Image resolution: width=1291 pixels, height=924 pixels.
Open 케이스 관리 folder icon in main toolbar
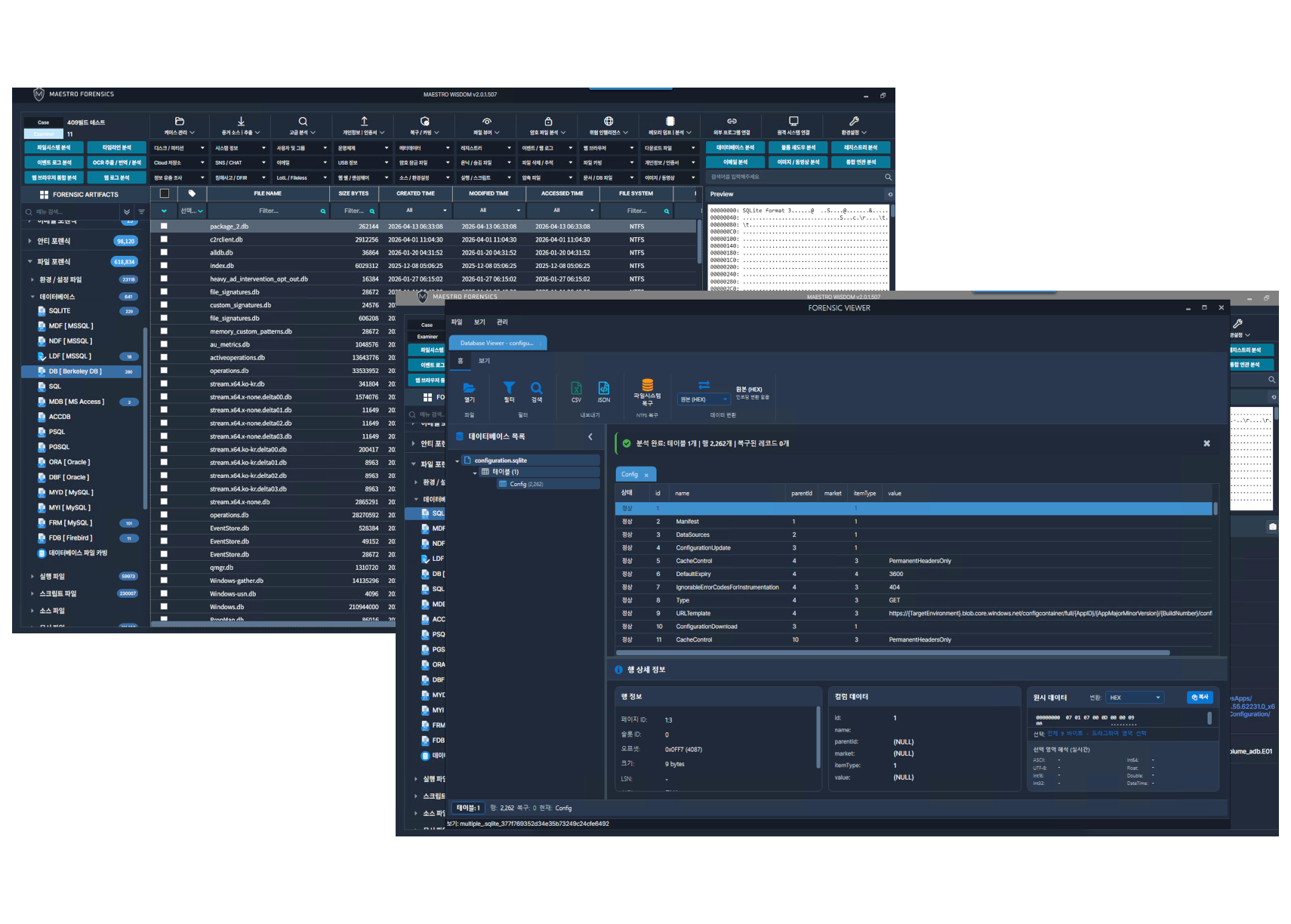pyautogui.click(x=180, y=121)
